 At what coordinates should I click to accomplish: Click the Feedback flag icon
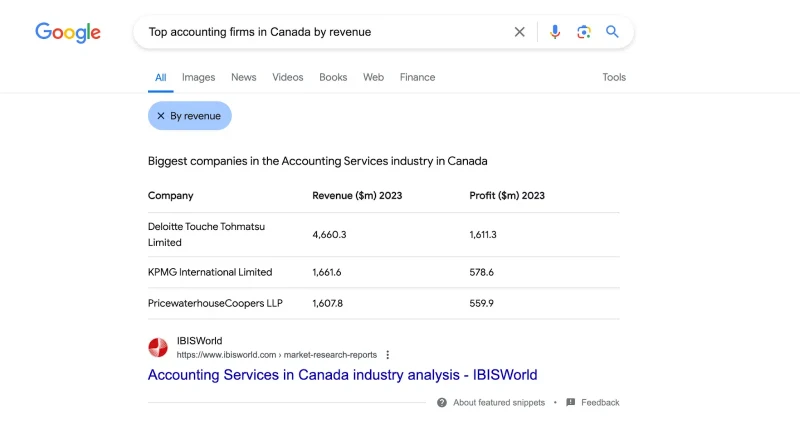pyautogui.click(x=571, y=402)
